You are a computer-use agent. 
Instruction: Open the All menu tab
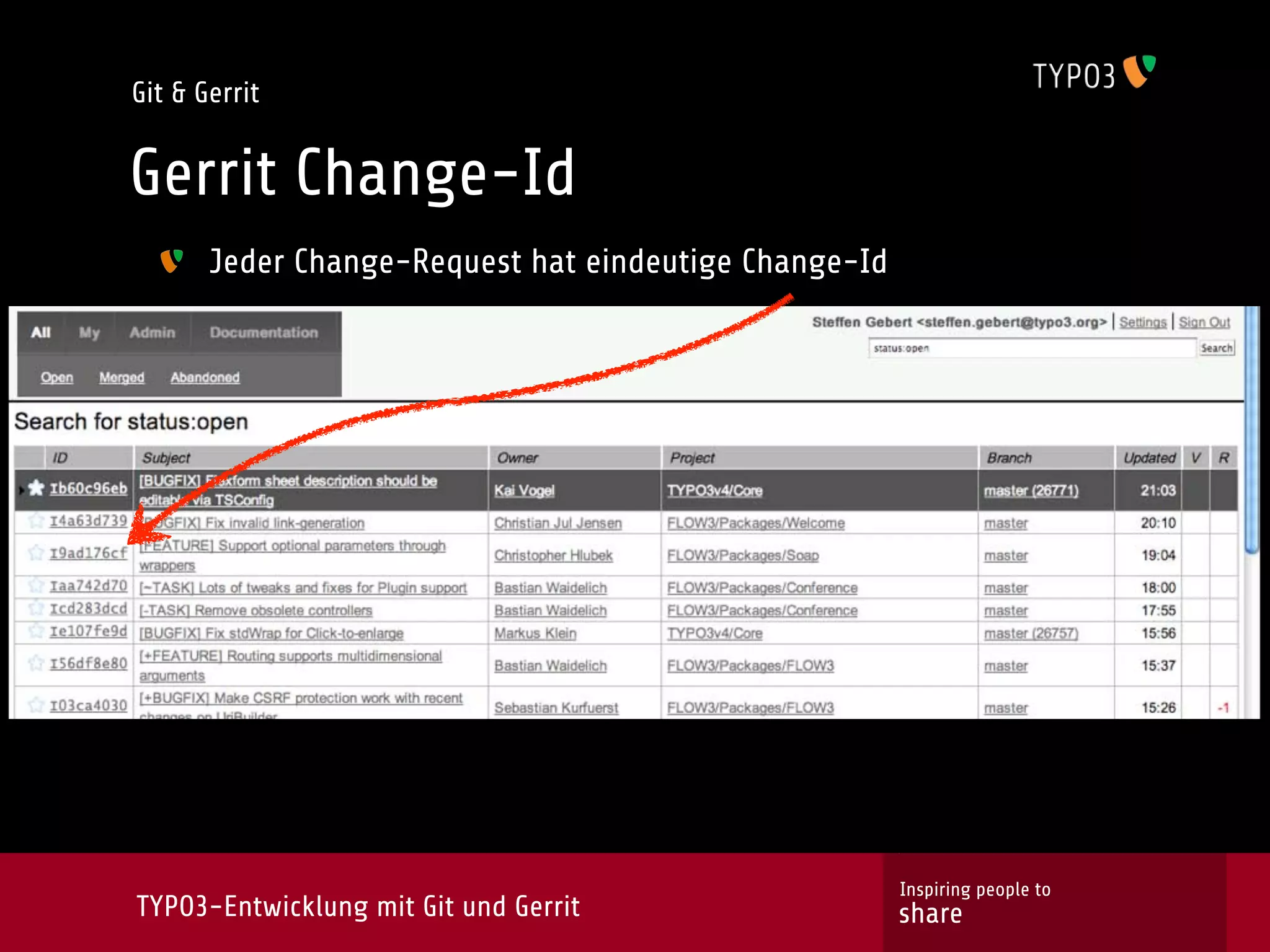point(41,333)
